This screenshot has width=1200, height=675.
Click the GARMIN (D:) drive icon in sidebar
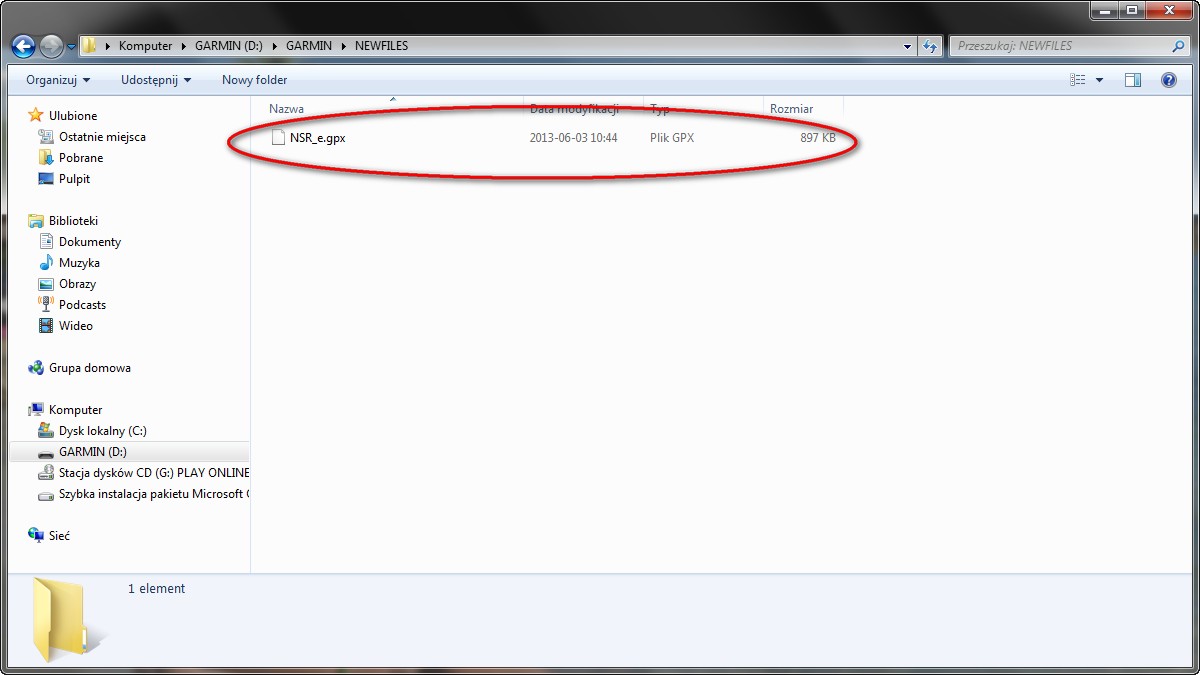click(x=45, y=452)
